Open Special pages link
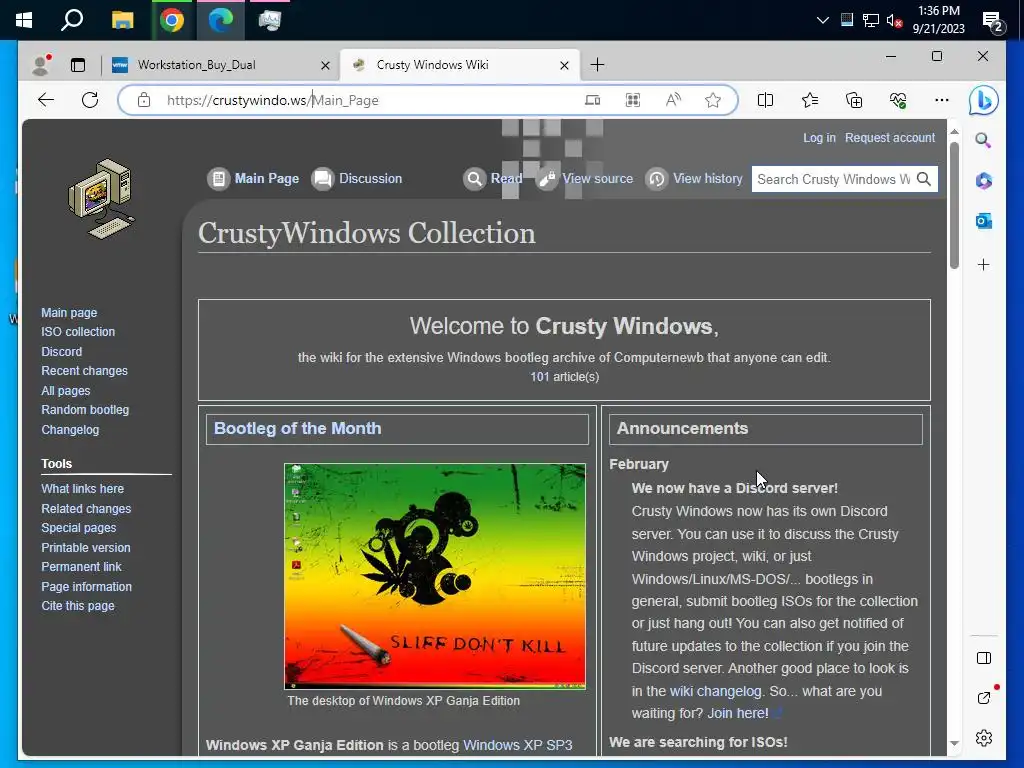Screen dimensions: 1024x768 (78, 528)
